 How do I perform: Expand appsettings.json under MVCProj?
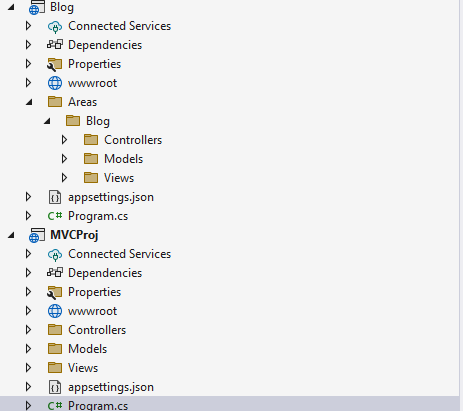point(29,387)
